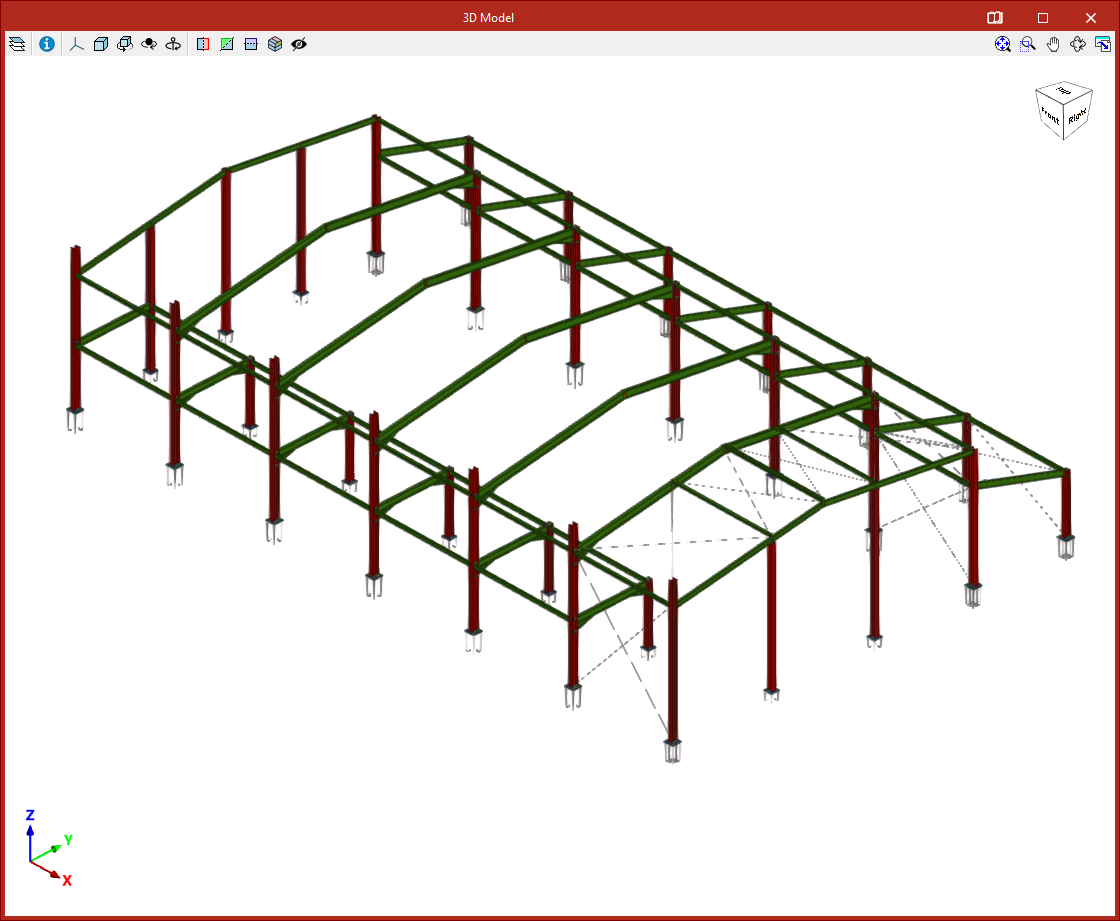Click the zoom extents magnifier icon
Image resolution: width=1120 pixels, height=921 pixels.
pyautogui.click(x=1003, y=44)
